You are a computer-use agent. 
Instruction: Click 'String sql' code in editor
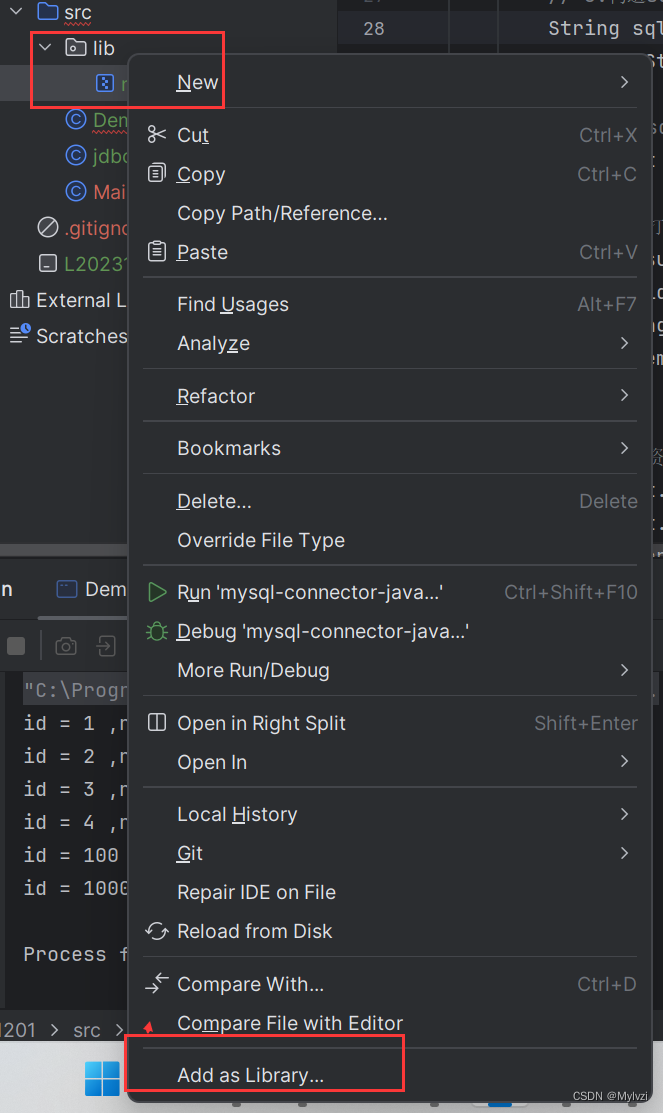(605, 28)
